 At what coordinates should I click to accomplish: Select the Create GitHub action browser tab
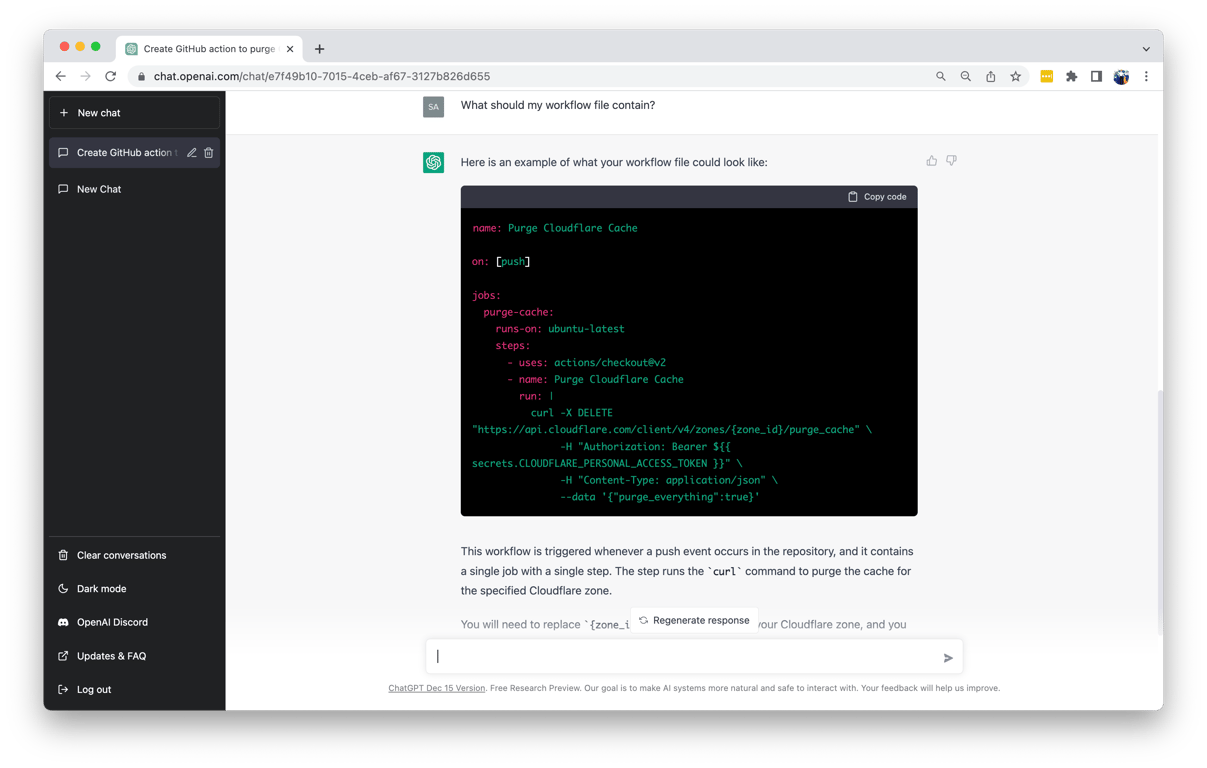pyautogui.click(x=210, y=48)
